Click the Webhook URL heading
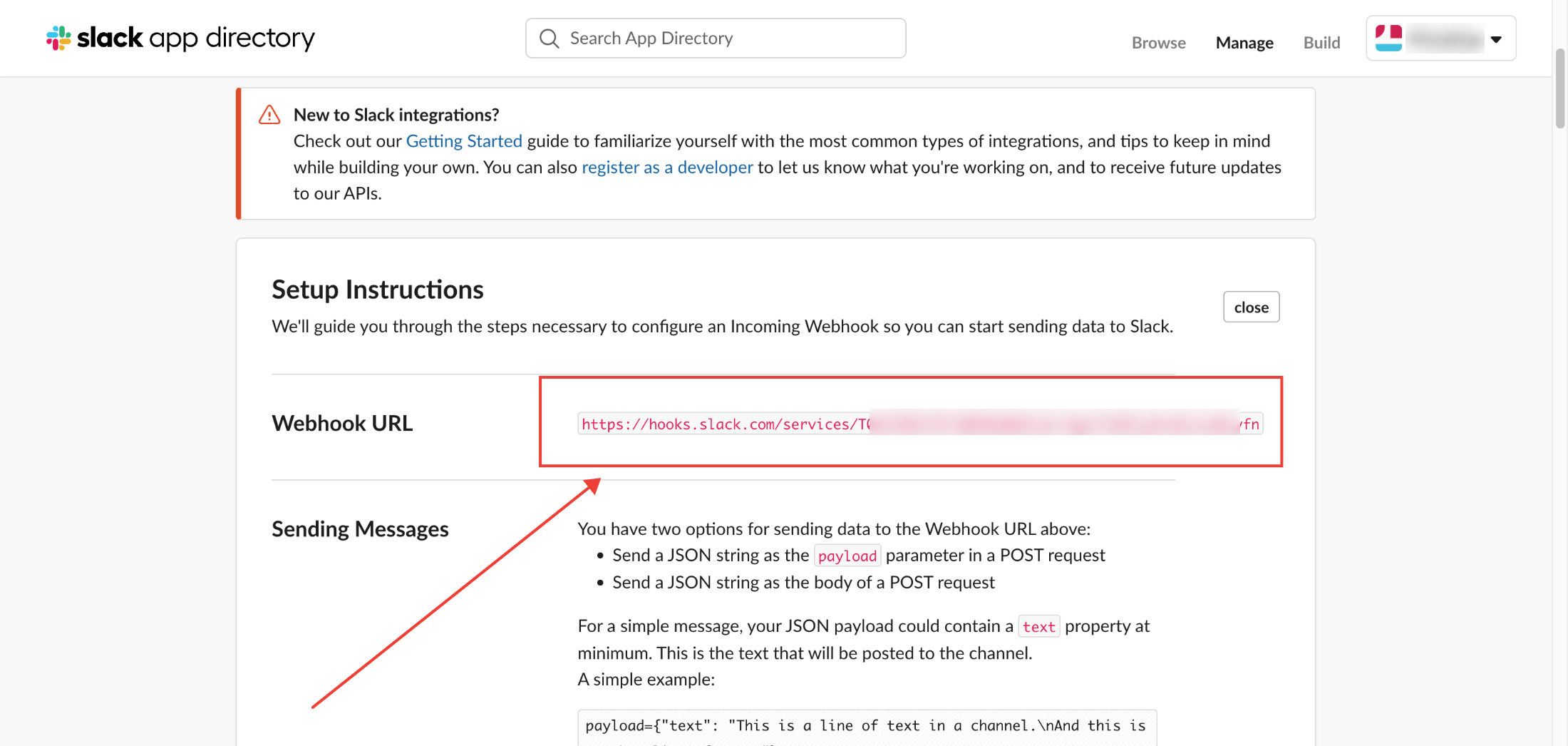Viewport: 1568px width, 746px height. (342, 423)
